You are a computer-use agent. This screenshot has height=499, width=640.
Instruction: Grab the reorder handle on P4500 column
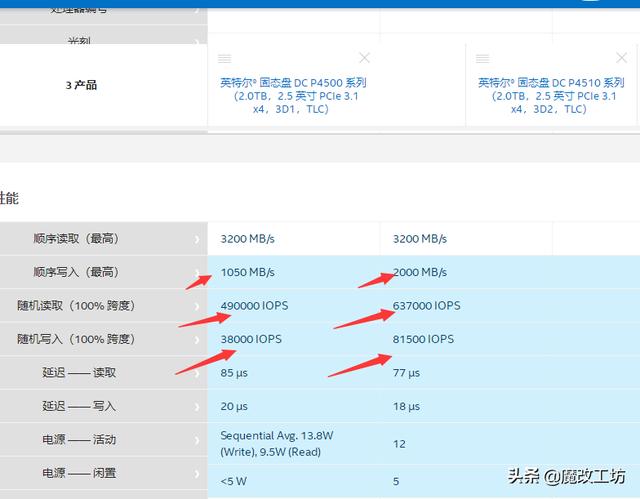[x=224, y=58]
